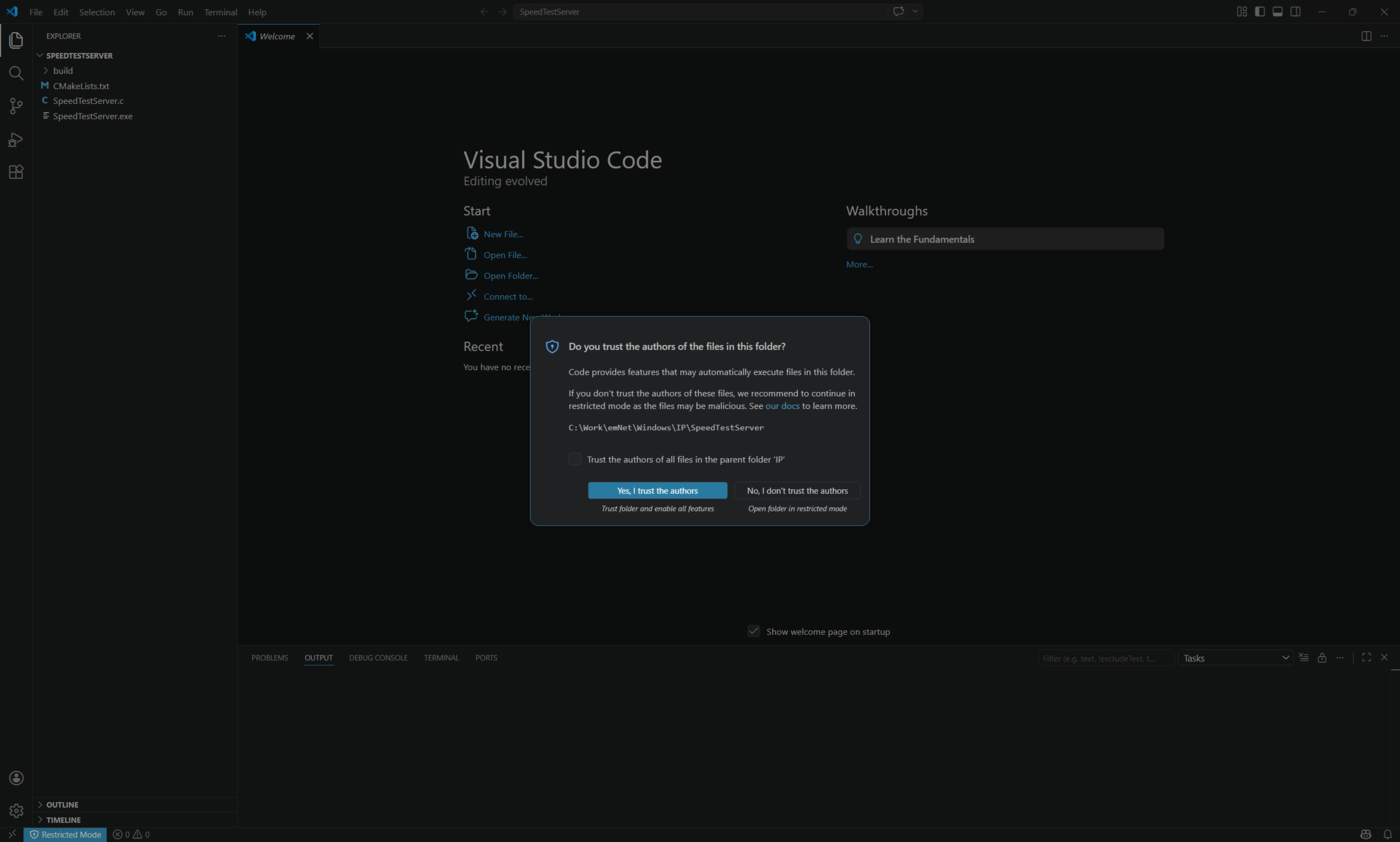Image resolution: width=1400 pixels, height=842 pixels.
Task: Open the 'our docs' link in the dialog
Action: point(782,406)
